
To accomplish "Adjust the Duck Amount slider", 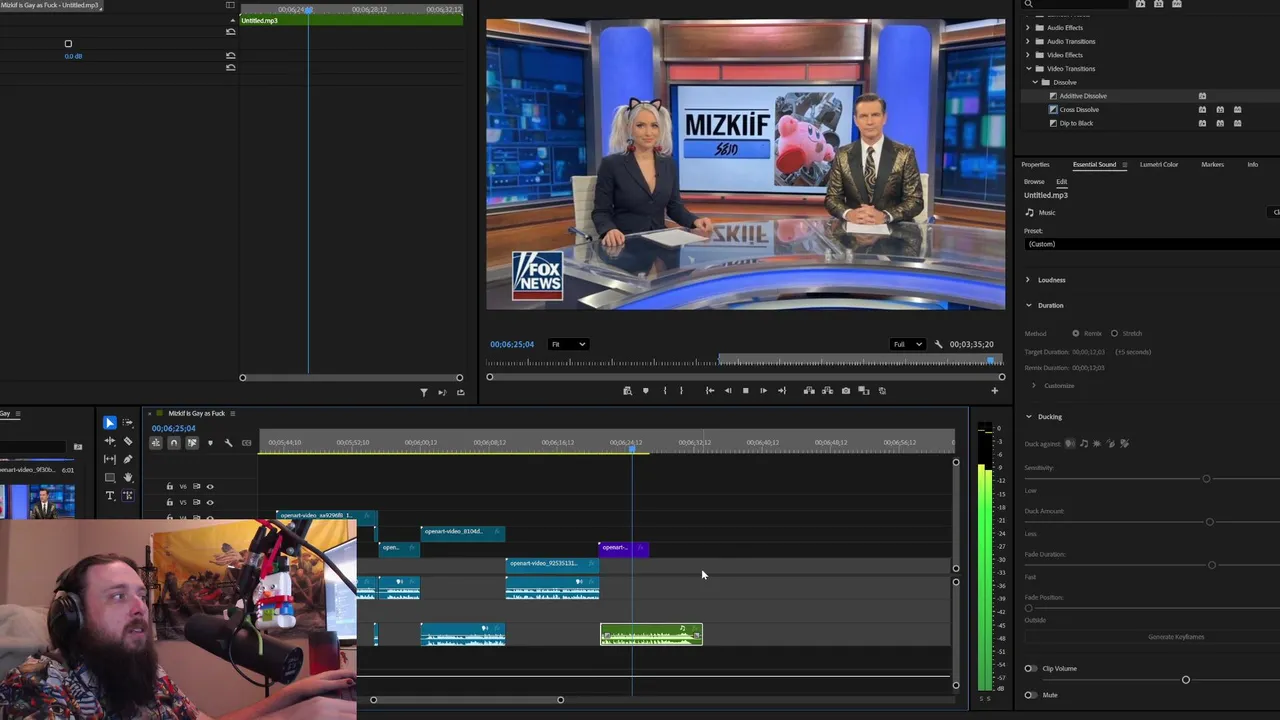I will tap(1210, 522).
